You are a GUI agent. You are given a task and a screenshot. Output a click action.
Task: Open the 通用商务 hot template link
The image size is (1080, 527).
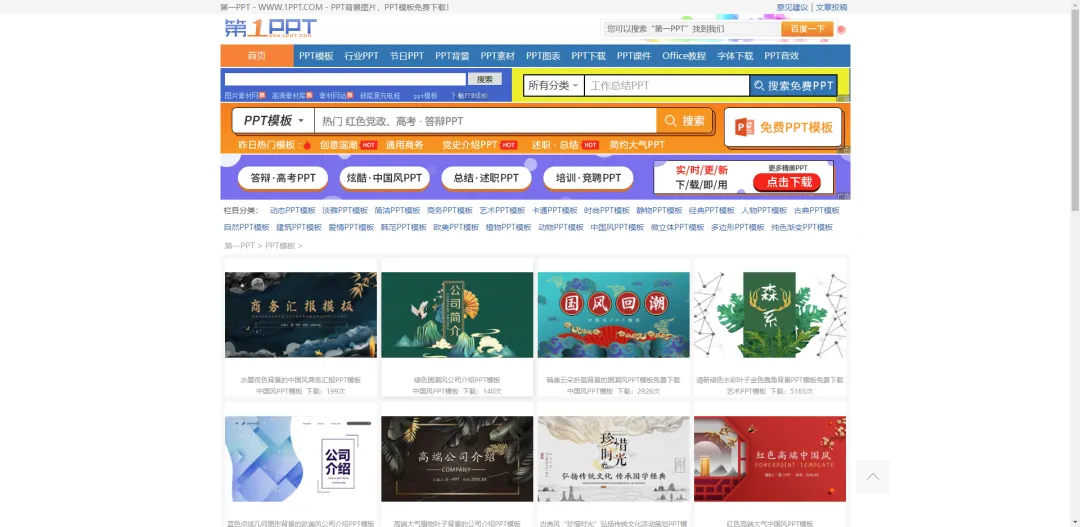[404, 145]
